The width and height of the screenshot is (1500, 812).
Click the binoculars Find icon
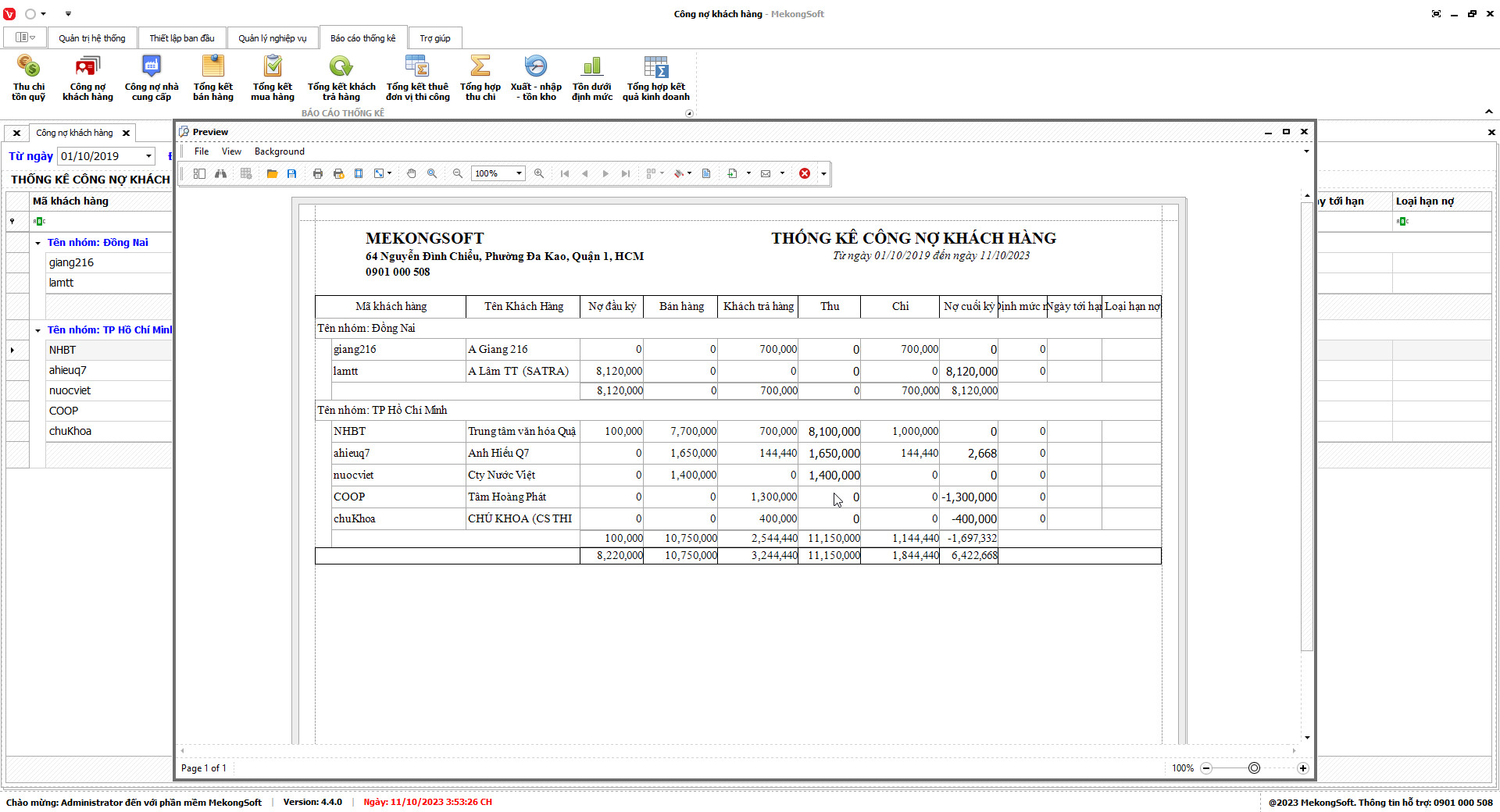(221, 173)
